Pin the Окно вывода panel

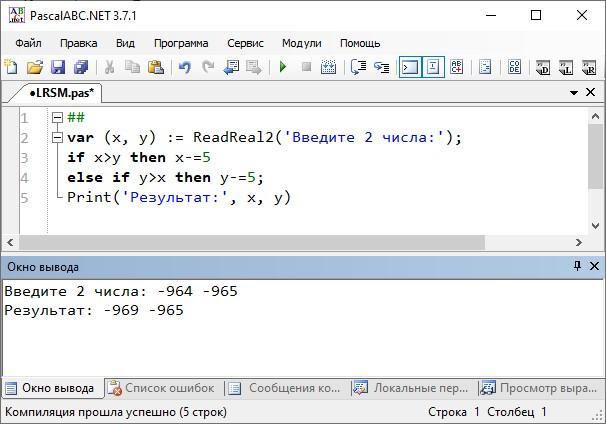pos(577,266)
